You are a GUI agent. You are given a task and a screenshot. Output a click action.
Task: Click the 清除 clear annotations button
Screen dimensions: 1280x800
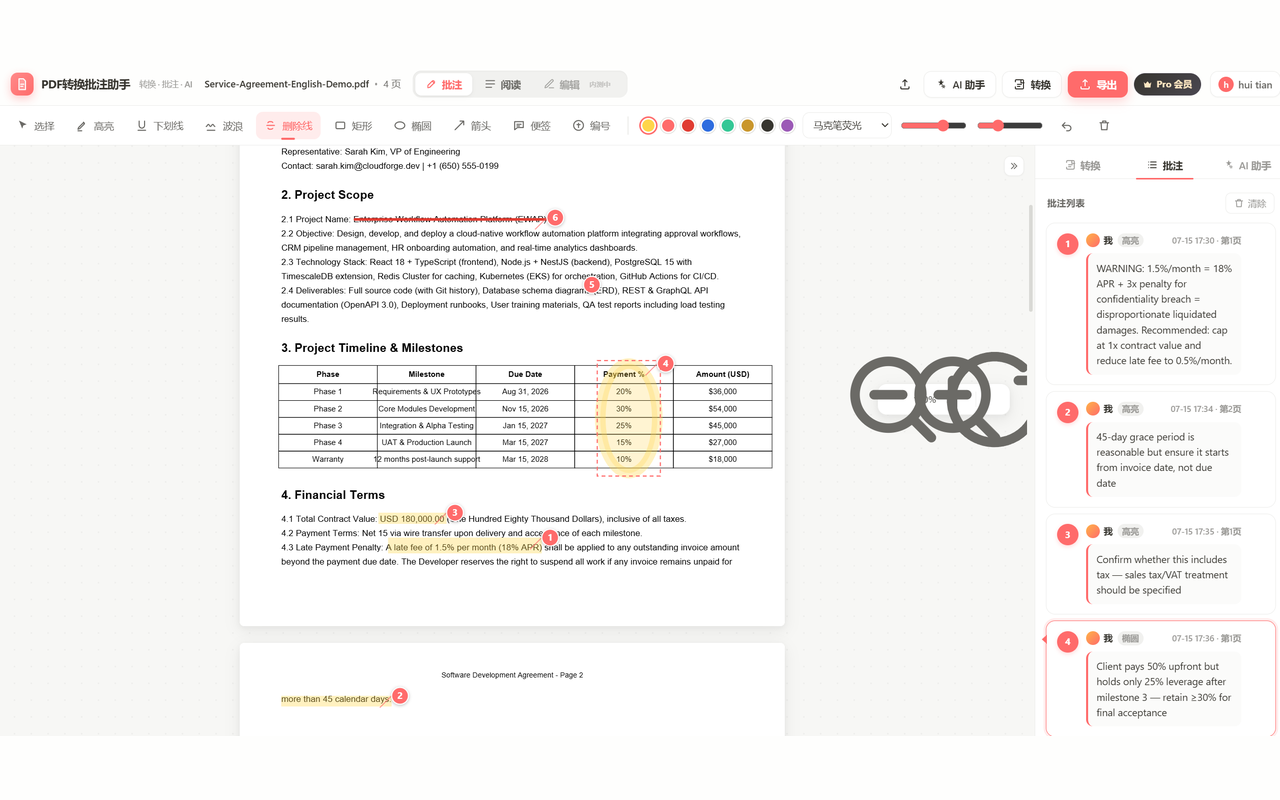(1249, 203)
